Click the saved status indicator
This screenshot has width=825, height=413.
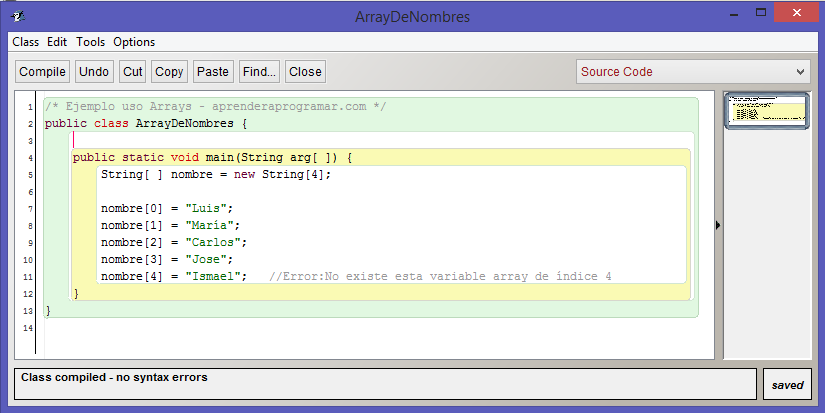(x=788, y=385)
